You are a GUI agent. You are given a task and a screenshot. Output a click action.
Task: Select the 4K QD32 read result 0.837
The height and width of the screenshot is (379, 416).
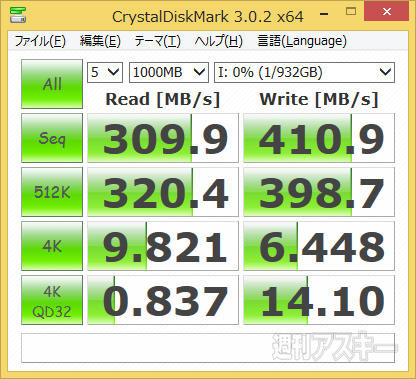163,300
